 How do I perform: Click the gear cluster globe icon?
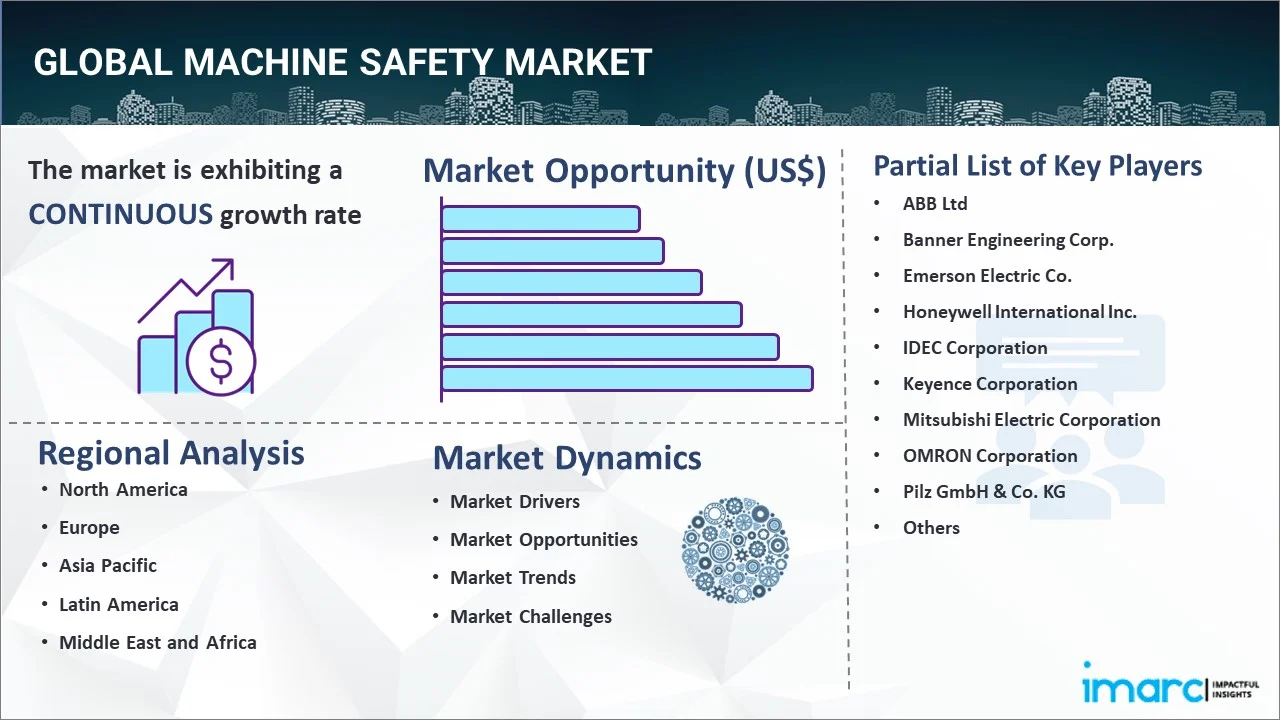click(735, 550)
